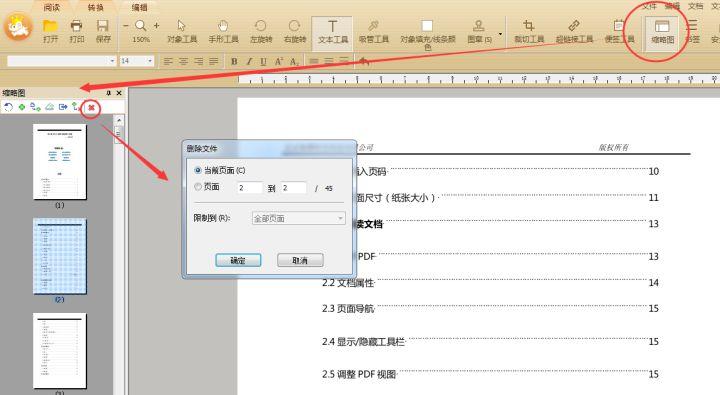
Task: Click the app logo button at top-left
Action: [x=18, y=27]
